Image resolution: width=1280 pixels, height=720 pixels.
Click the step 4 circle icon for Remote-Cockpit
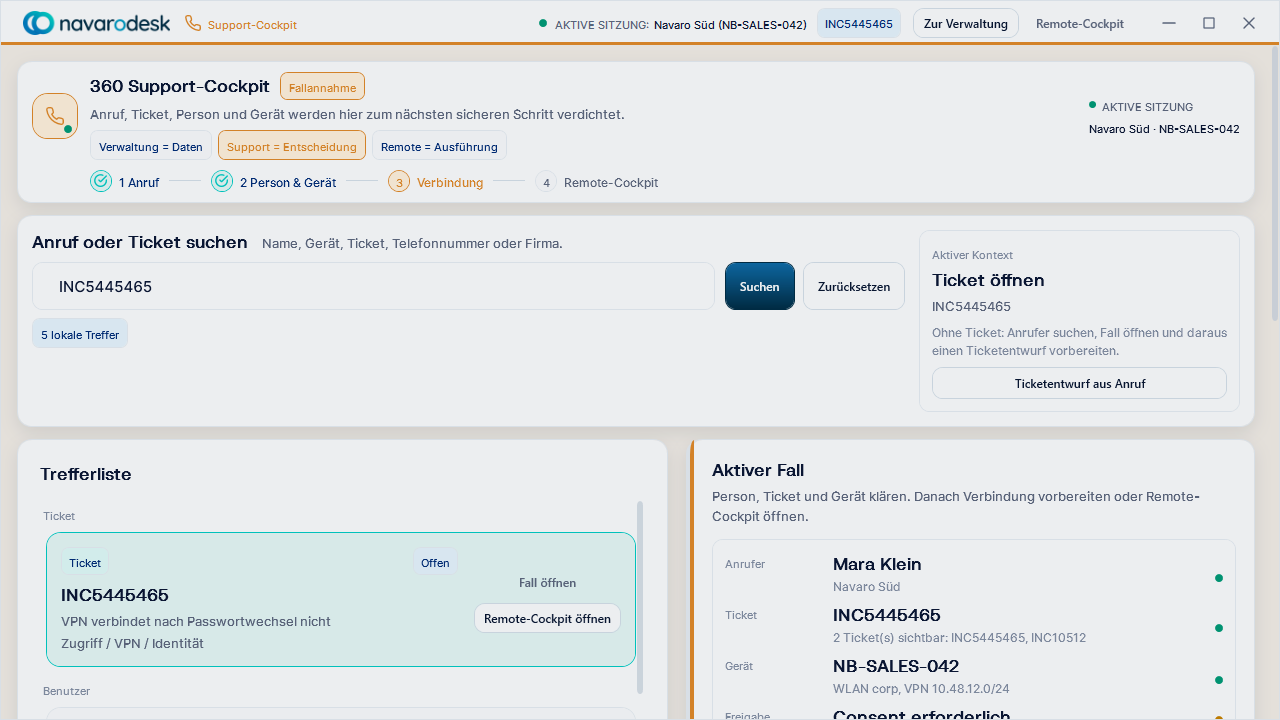[x=546, y=182]
